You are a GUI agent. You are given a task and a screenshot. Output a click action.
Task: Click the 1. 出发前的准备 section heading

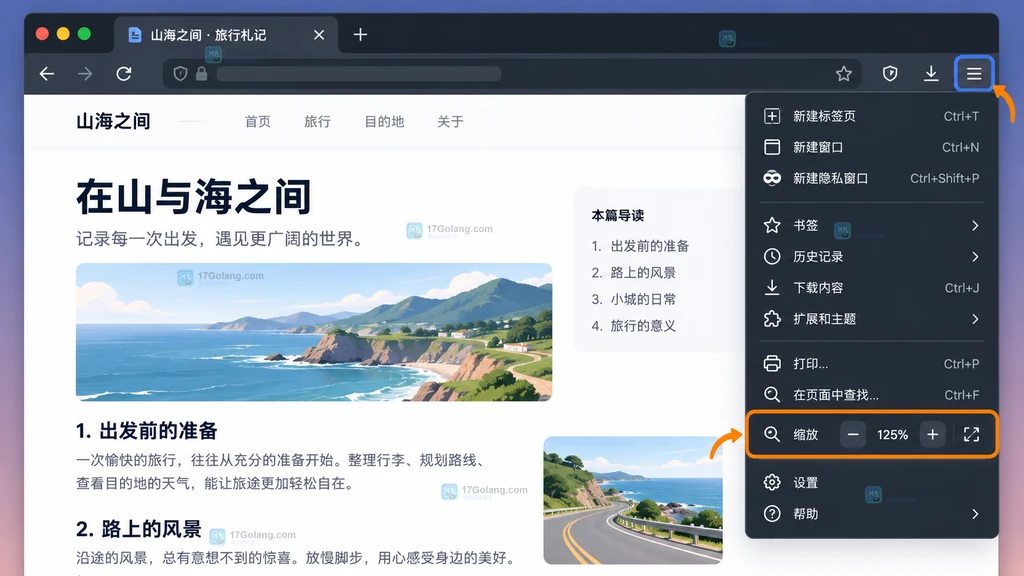[x=147, y=431]
